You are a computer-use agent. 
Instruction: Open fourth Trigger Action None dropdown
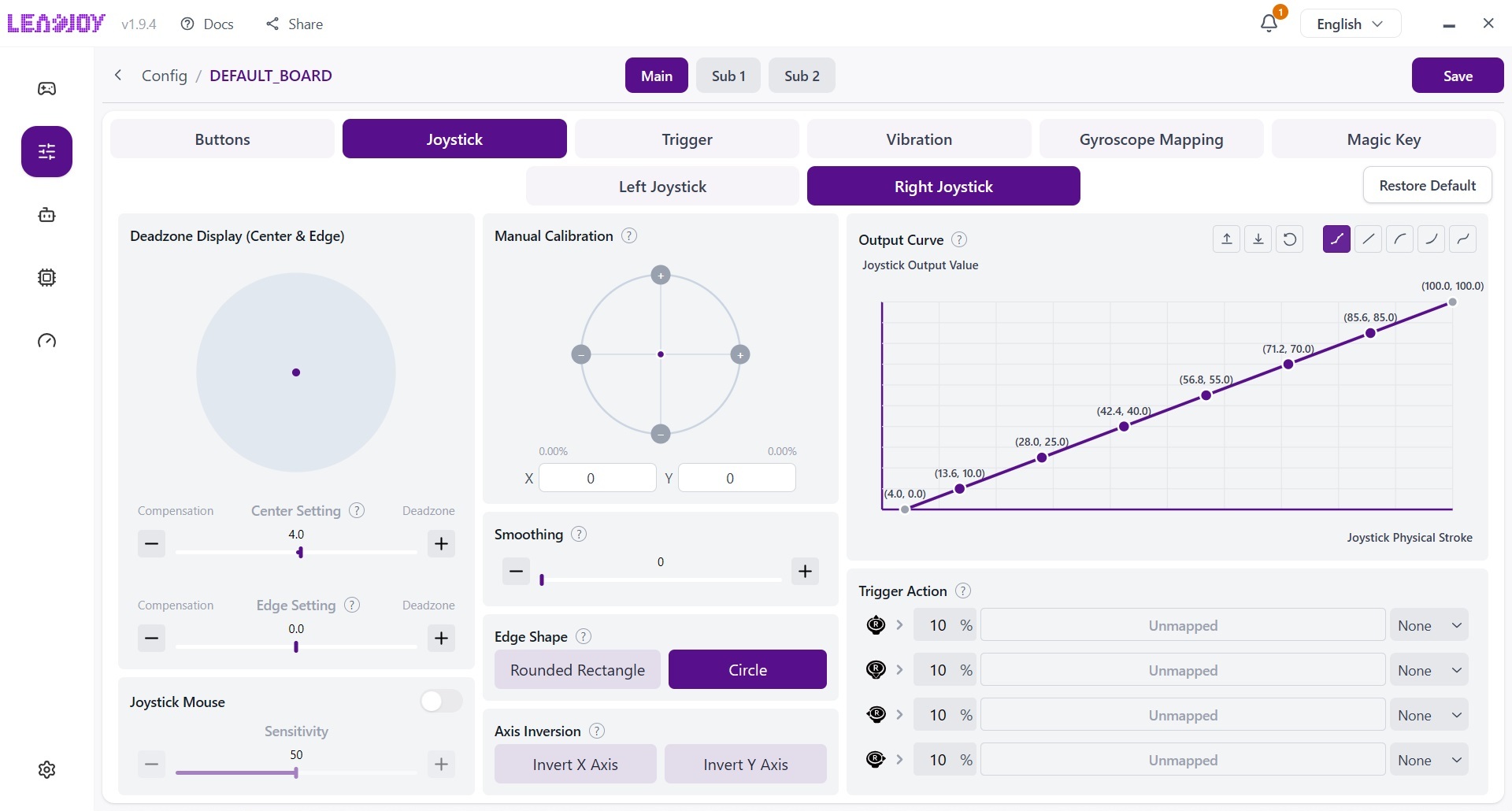click(1429, 760)
